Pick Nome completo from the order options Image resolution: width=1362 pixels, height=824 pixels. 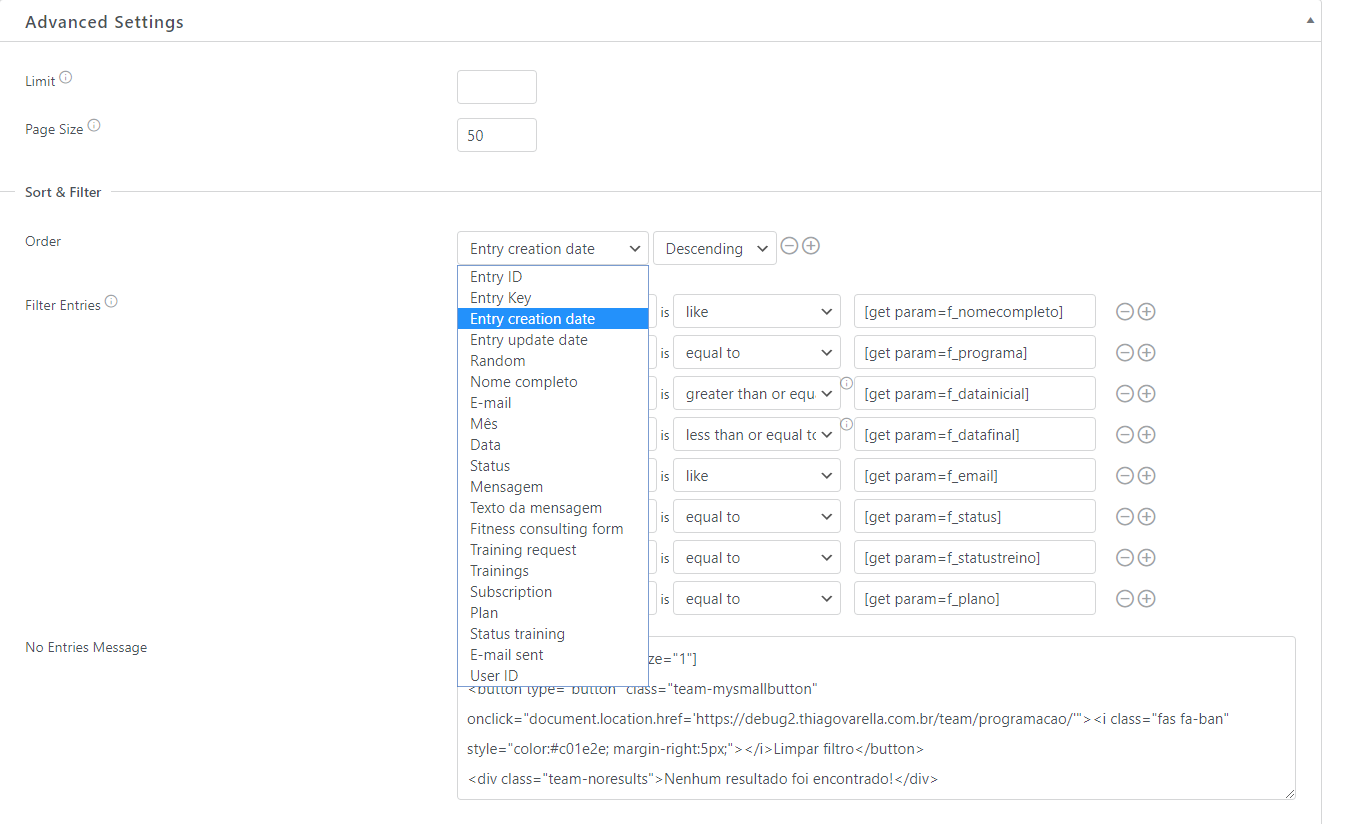coord(523,382)
